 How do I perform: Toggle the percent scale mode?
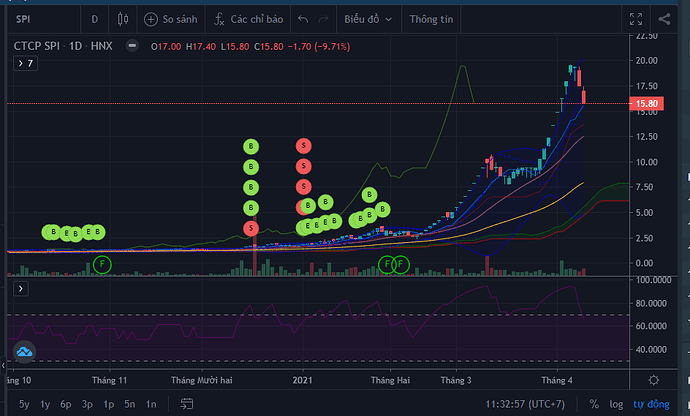tap(594, 404)
